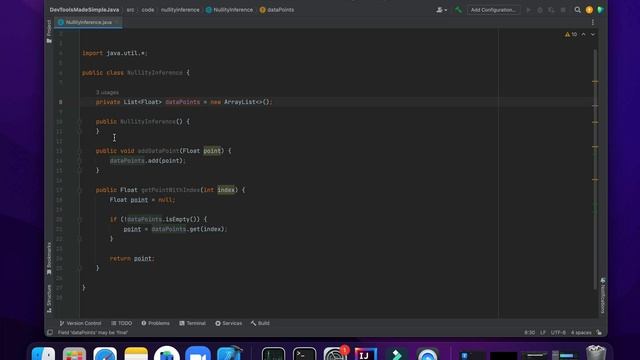Collapse the getPointWithIndex method fold marker

coord(80,190)
